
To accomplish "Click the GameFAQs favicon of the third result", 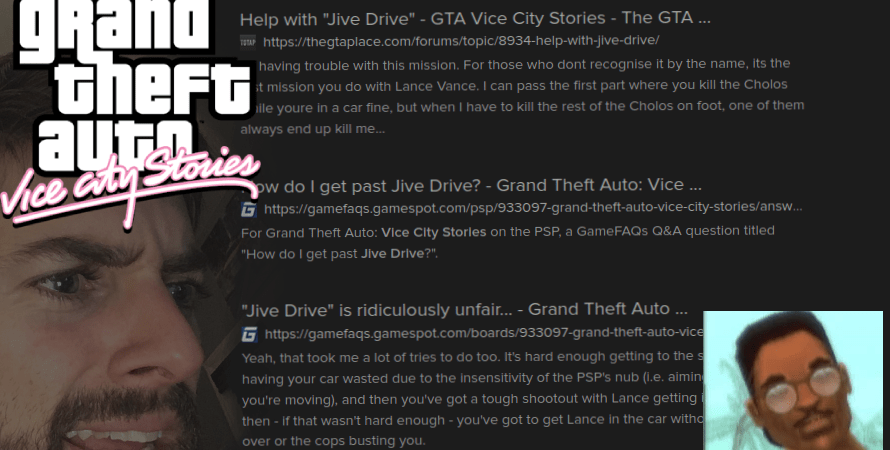I will [249, 334].
